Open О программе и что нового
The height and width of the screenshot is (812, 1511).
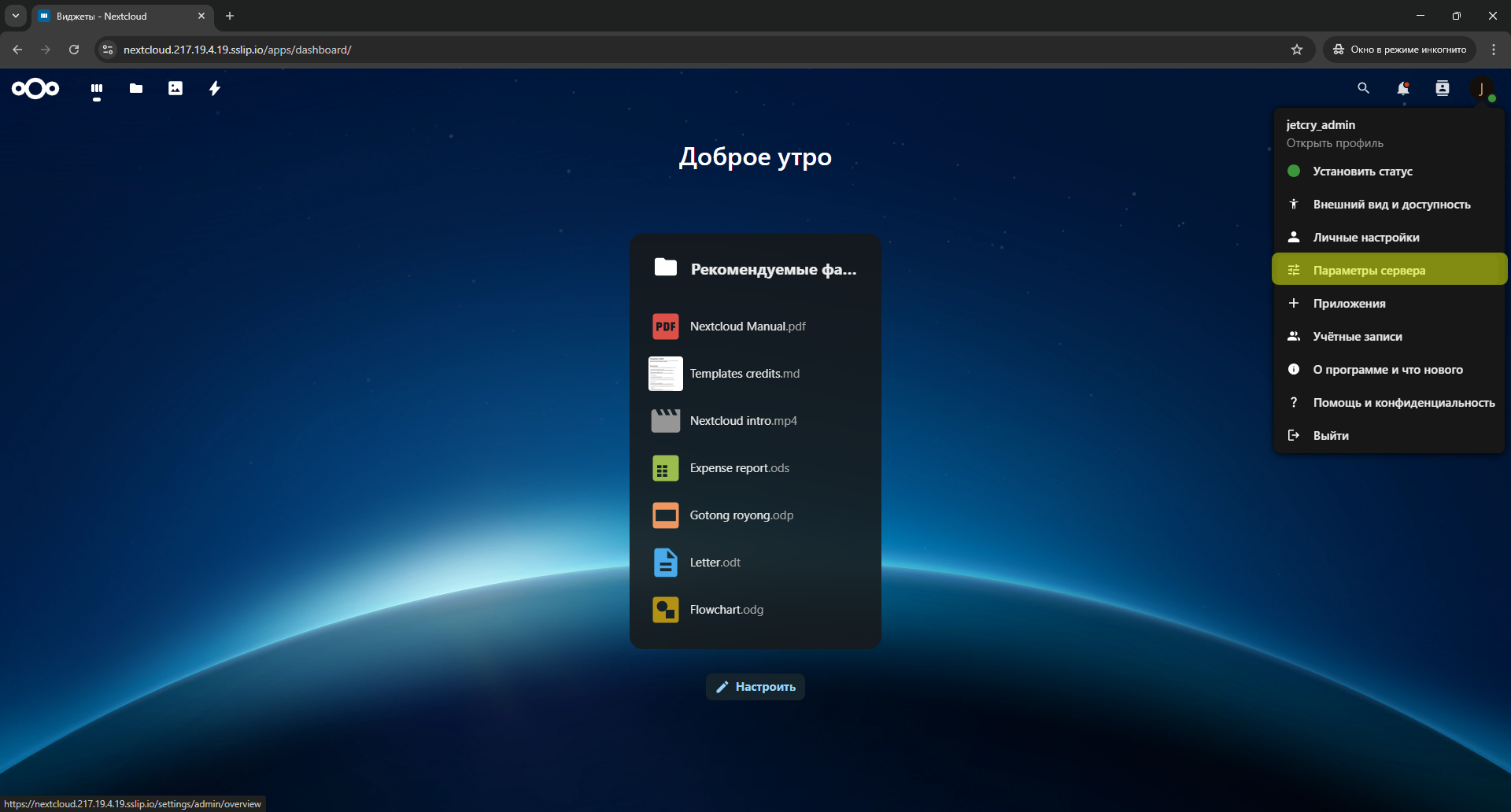(x=1389, y=370)
